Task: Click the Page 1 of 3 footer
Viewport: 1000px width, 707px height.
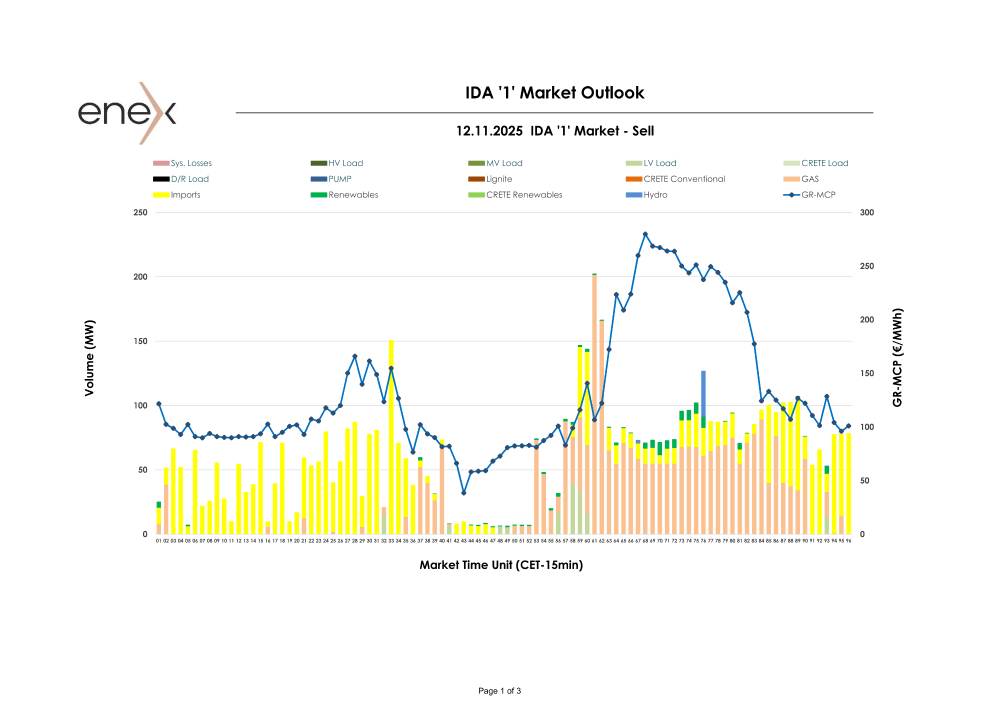Action: click(500, 691)
